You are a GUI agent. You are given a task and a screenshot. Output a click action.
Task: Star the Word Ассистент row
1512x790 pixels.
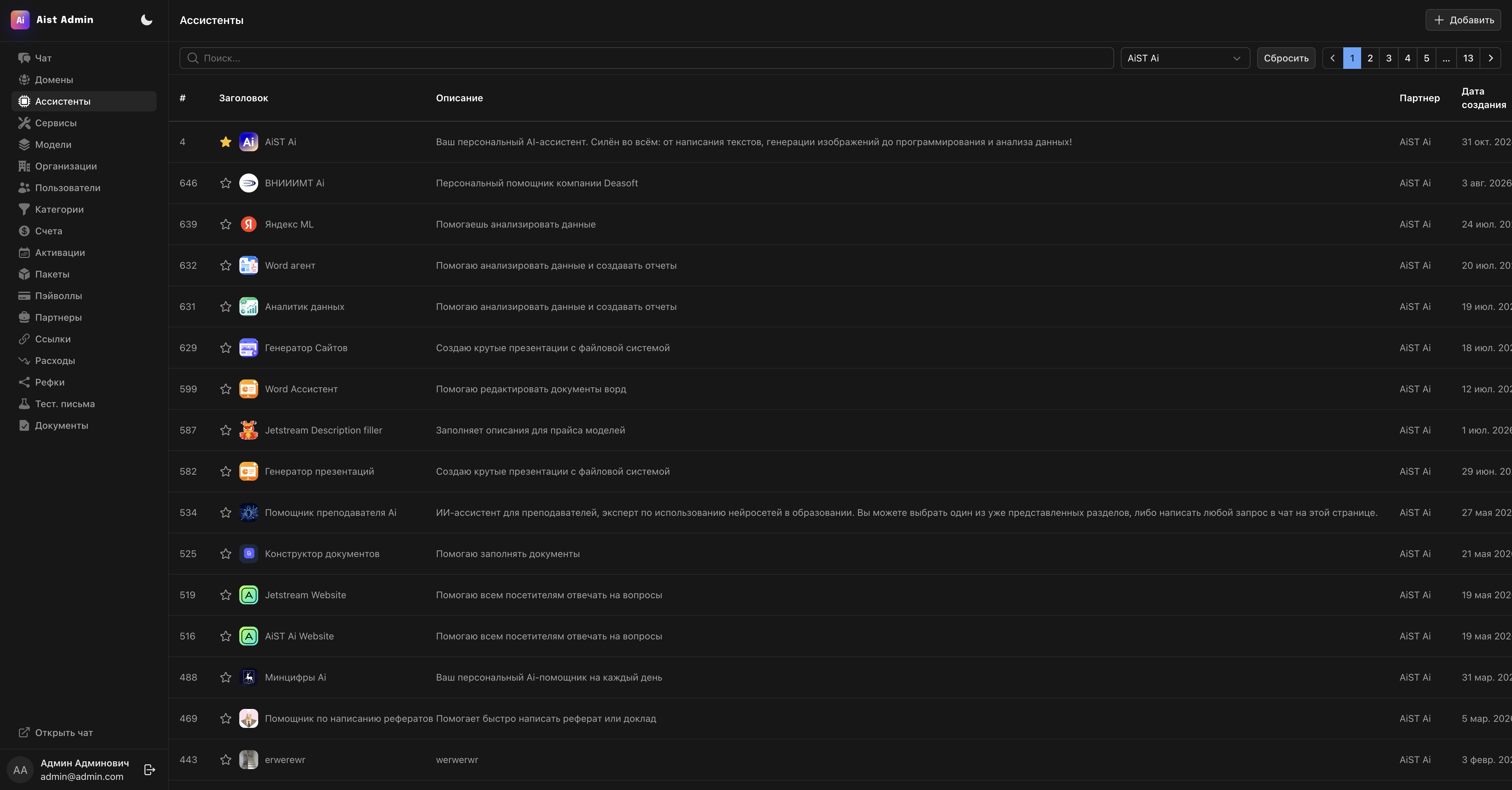pyautogui.click(x=225, y=389)
